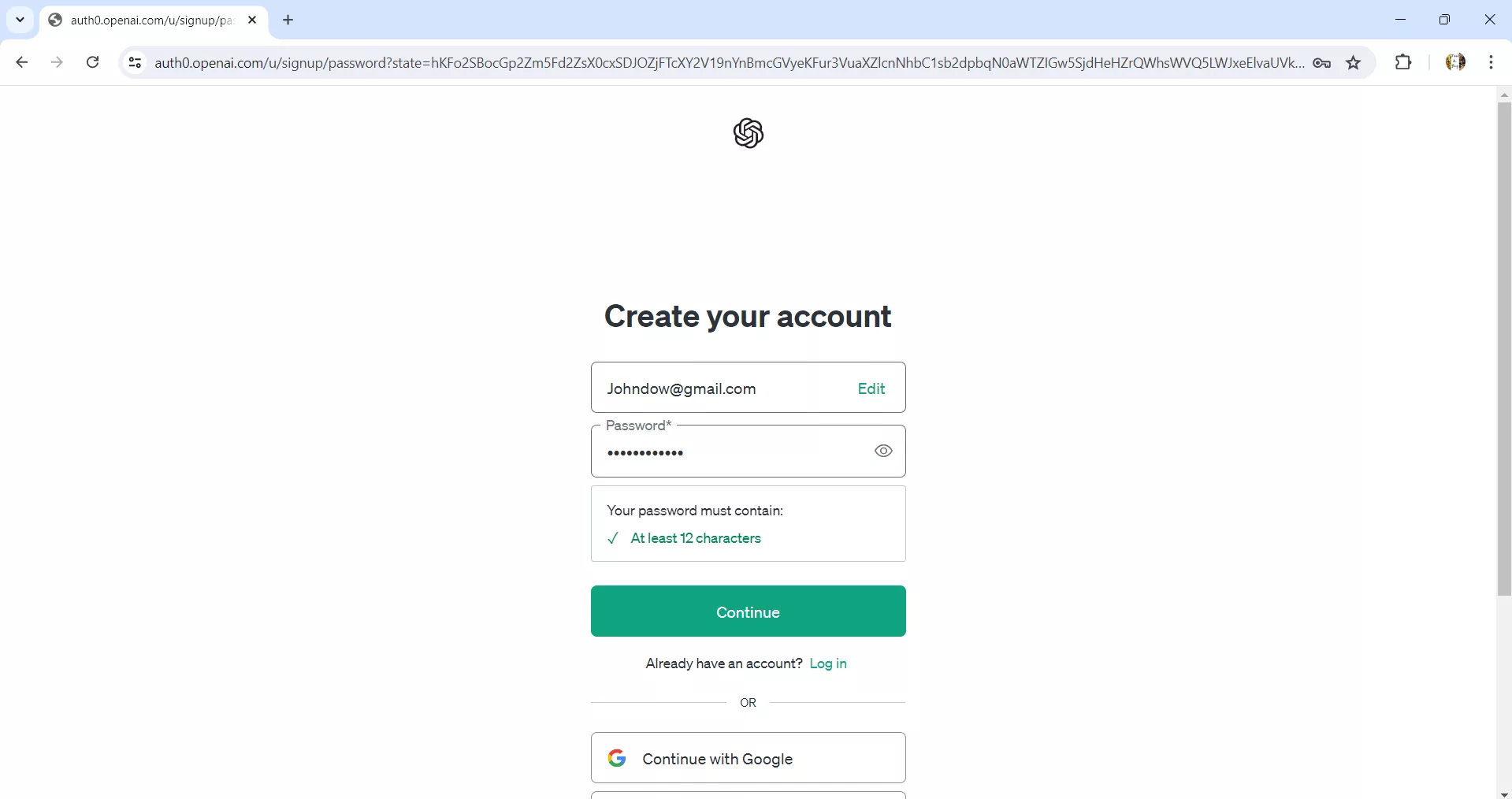Reload the page with the refresh icon
Viewport: 1512px width, 799px height.
coord(93,62)
